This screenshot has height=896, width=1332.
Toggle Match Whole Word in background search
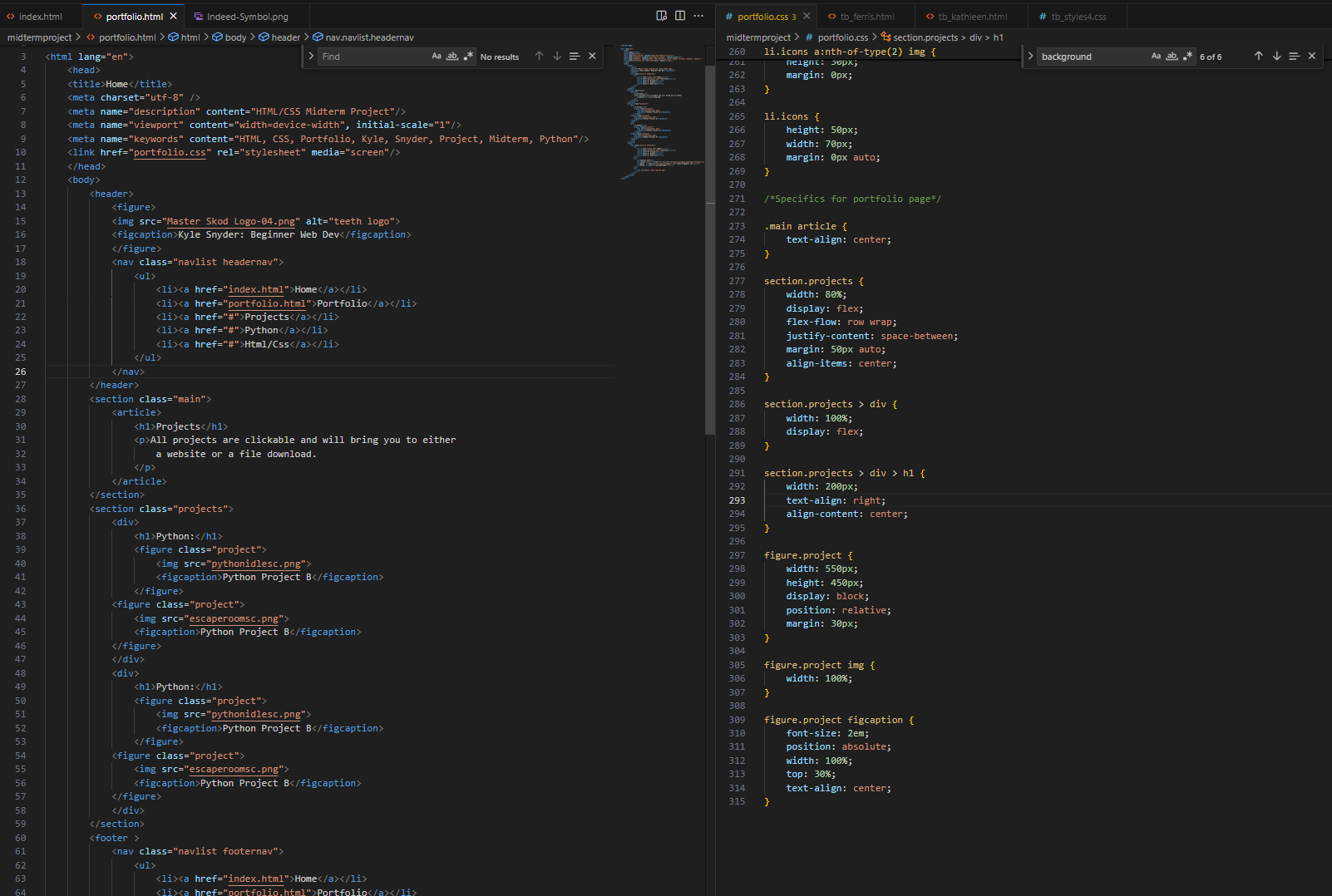coord(1172,57)
